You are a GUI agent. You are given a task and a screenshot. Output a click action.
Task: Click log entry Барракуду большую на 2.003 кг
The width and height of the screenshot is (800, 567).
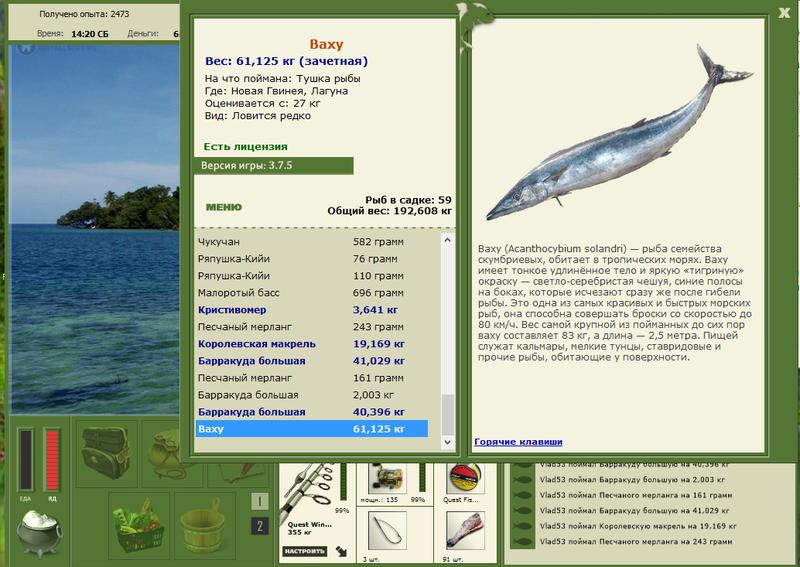632,480
